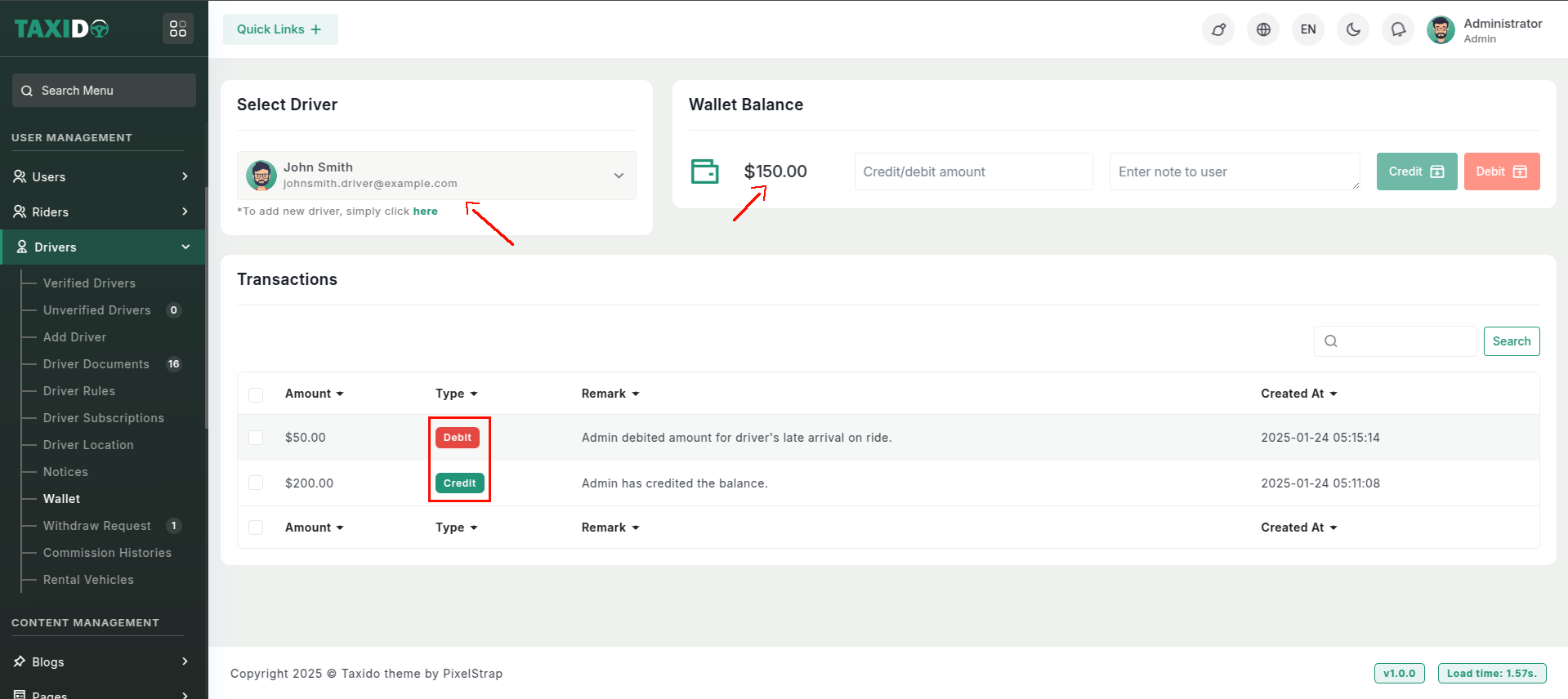This screenshot has height=699, width=1568.
Task: Open Withdraw Request in sidebar
Action: point(96,526)
